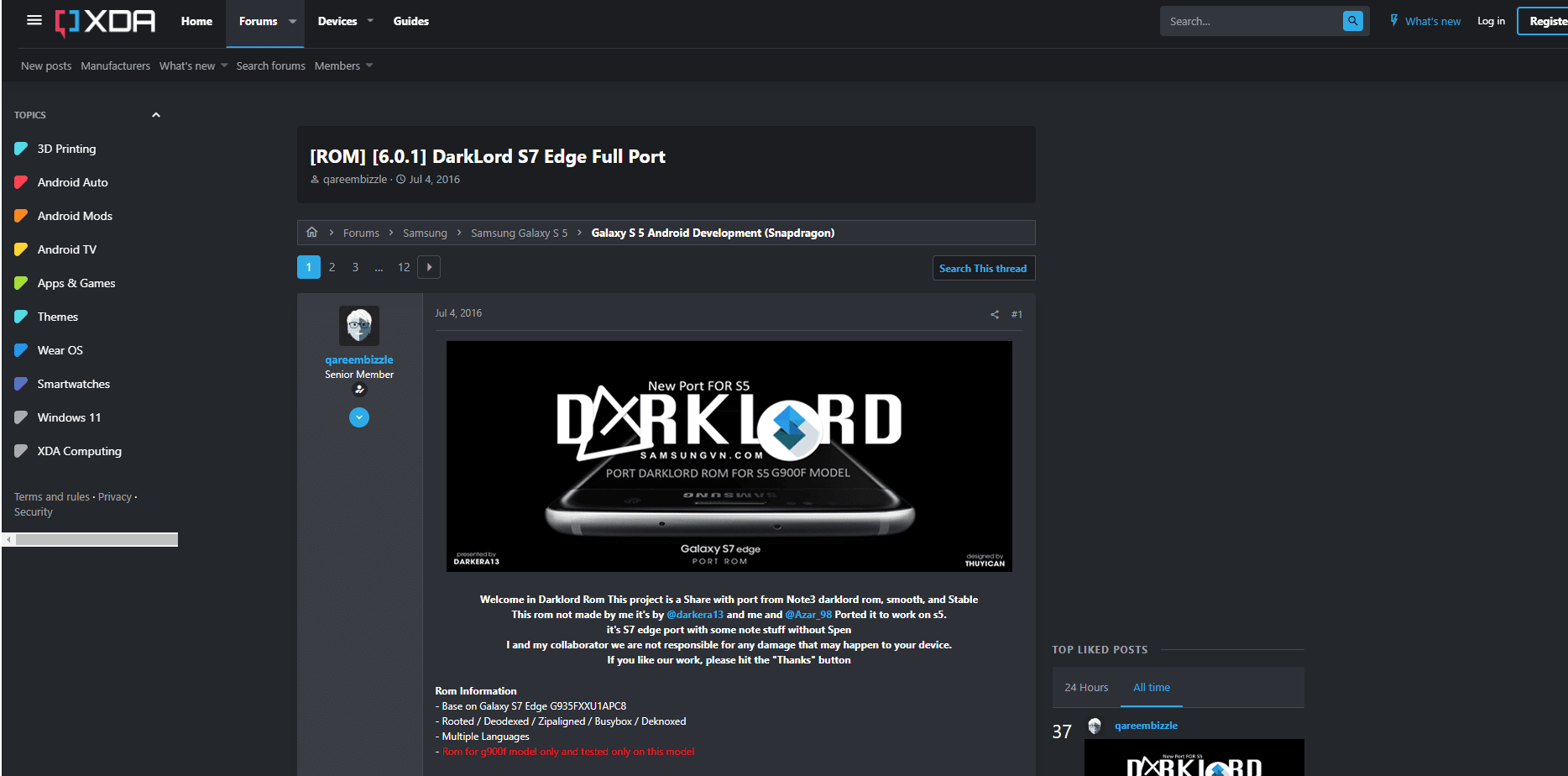Viewport: 1568px width, 776px height.
Task: Expand the Forums dropdown arrow
Action: tap(292, 21)
